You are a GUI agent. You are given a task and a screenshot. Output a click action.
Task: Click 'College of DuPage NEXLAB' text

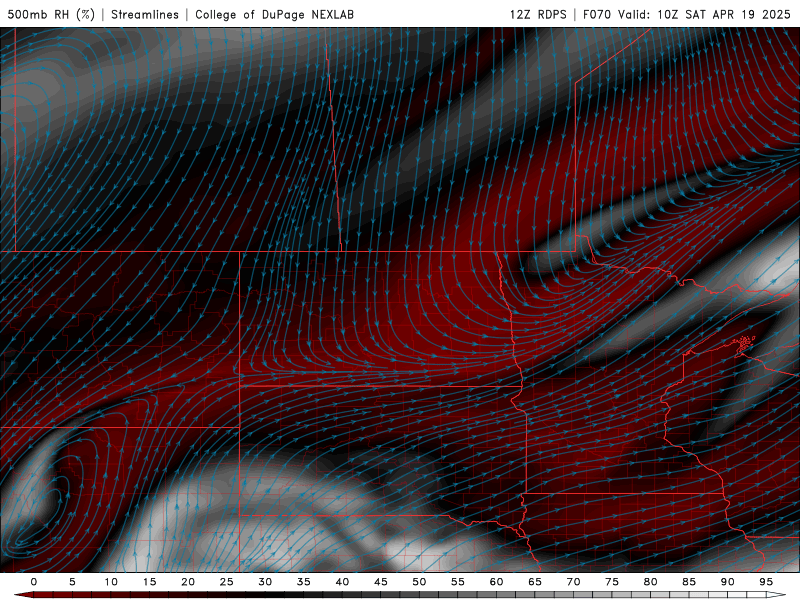(274, 14)
